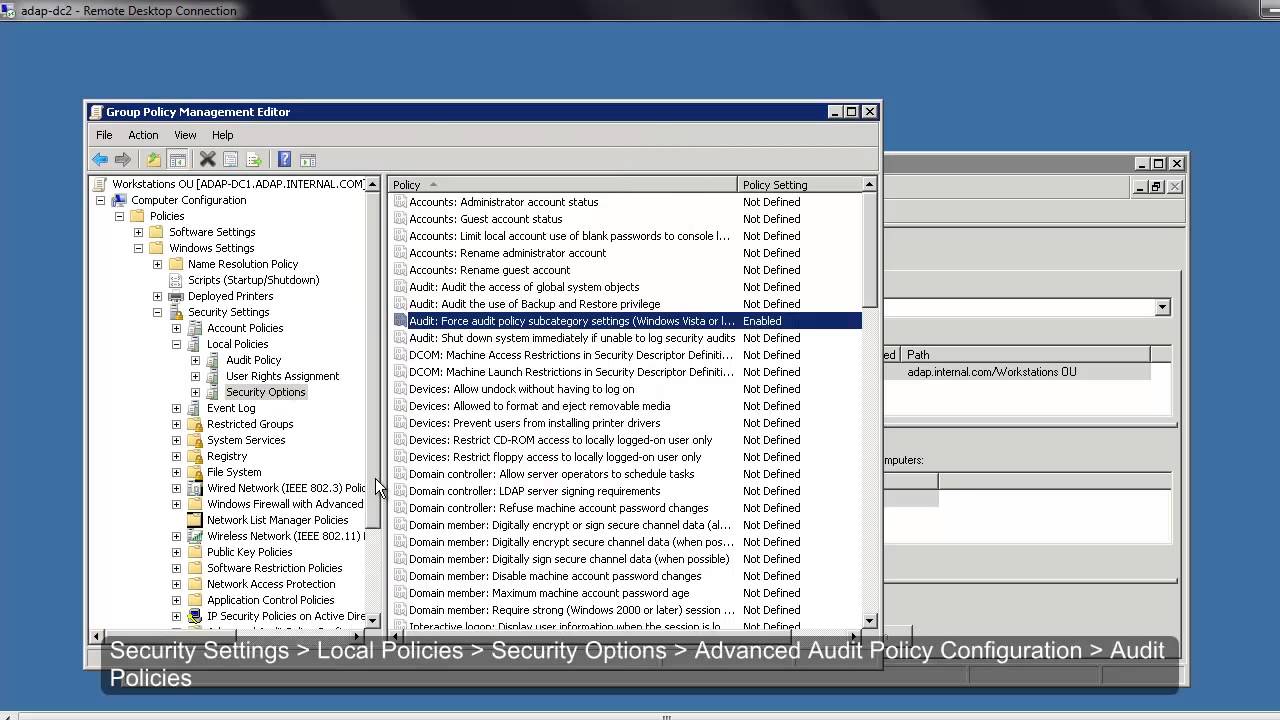Open the dropdown arrow in the background window
Screen dimensions: 1280x720
(1162, 308)
